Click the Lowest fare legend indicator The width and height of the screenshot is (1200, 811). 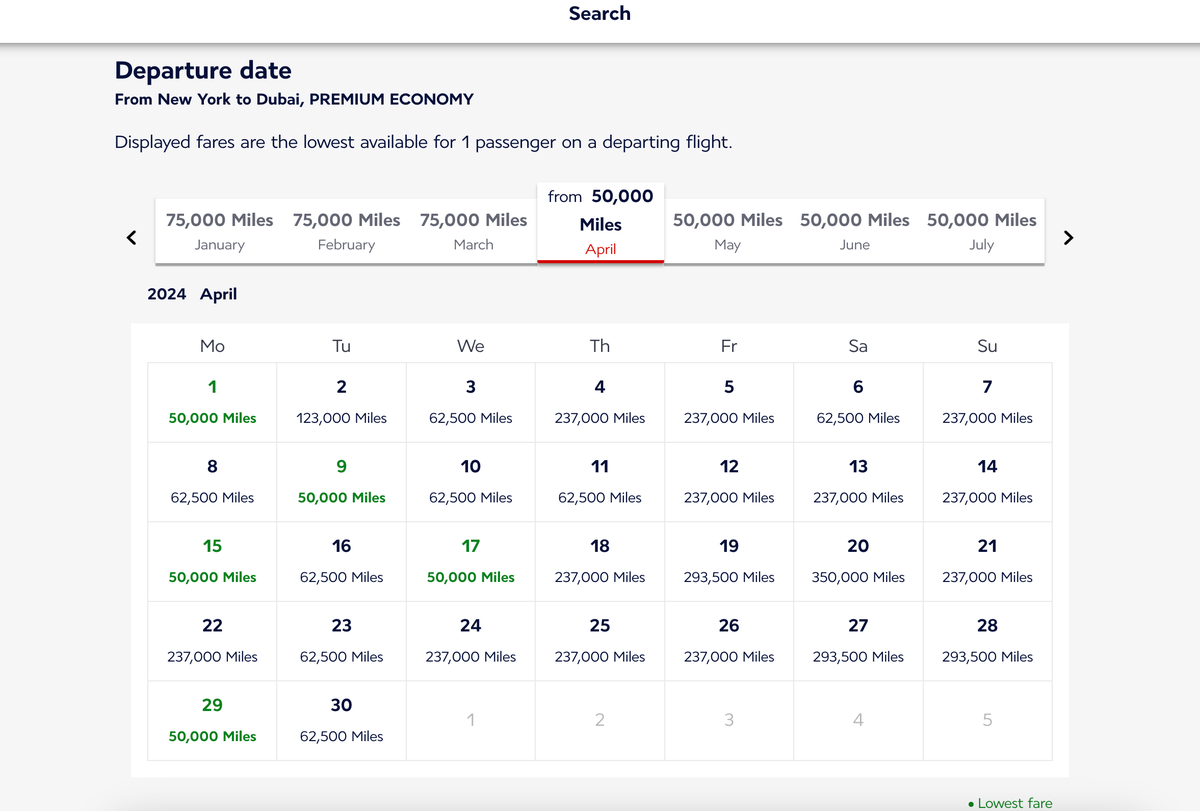1010,802
